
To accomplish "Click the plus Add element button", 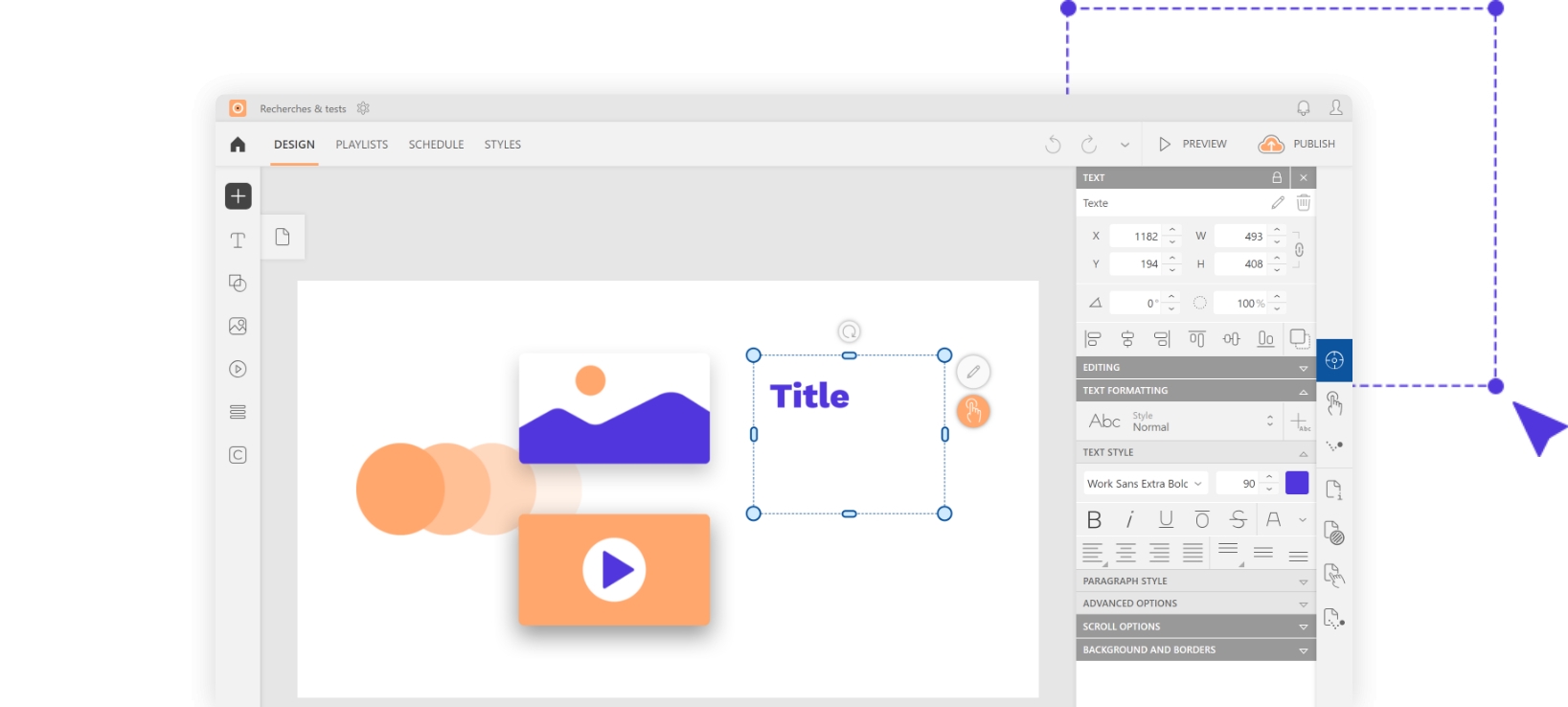I will coord(239,196).
